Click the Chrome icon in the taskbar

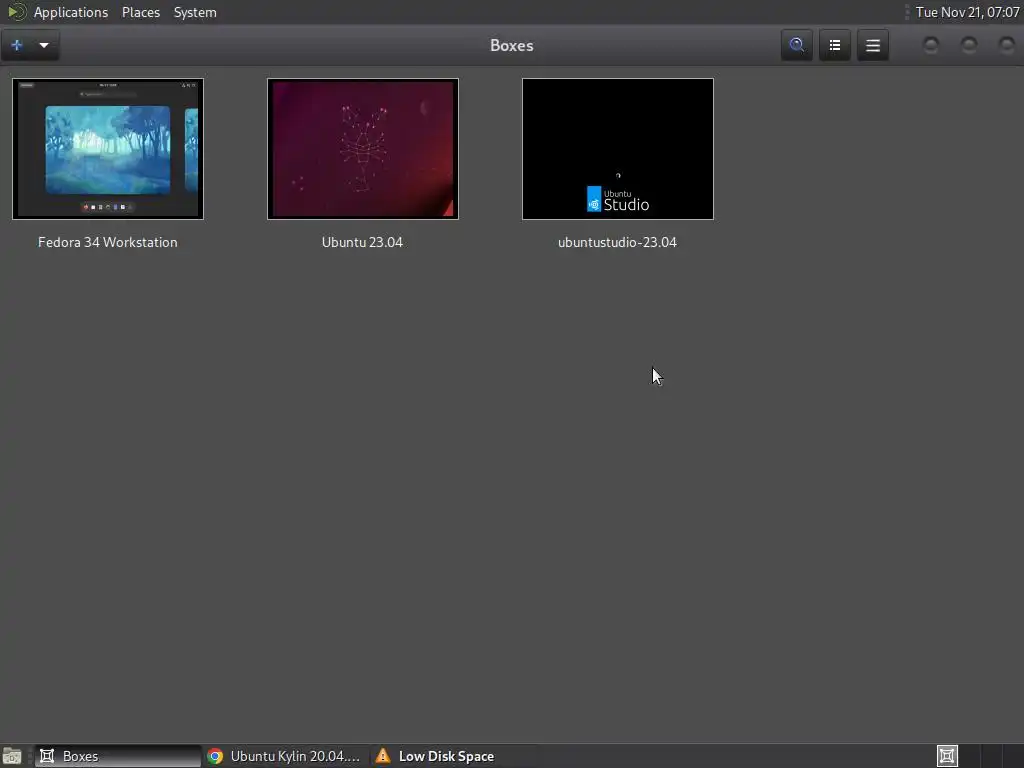coord(215,756)
